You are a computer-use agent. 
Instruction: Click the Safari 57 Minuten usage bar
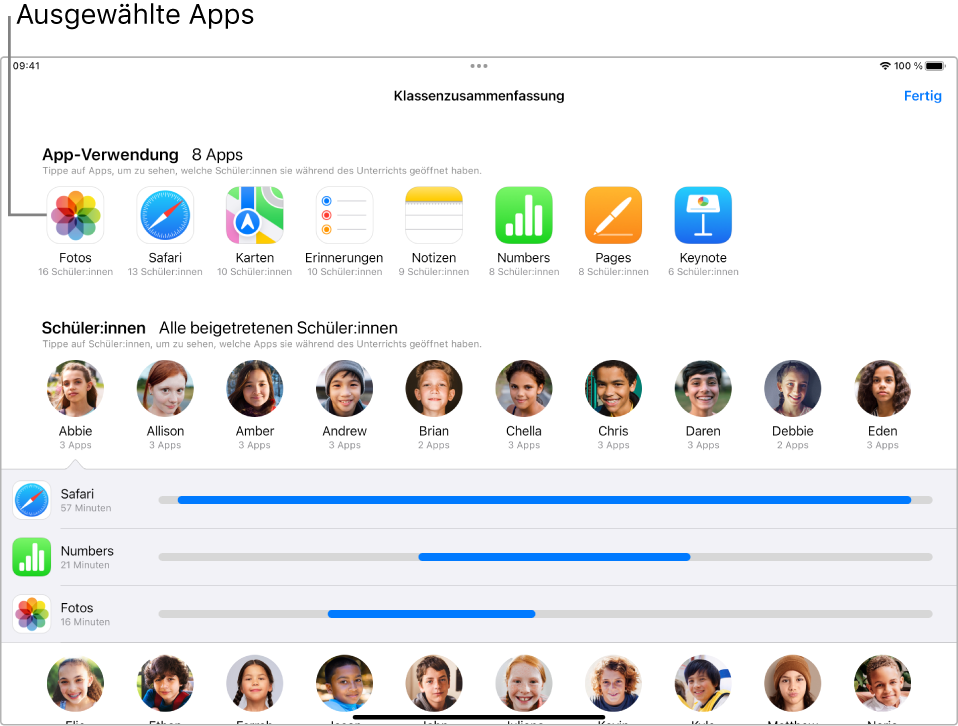[545, 500]
